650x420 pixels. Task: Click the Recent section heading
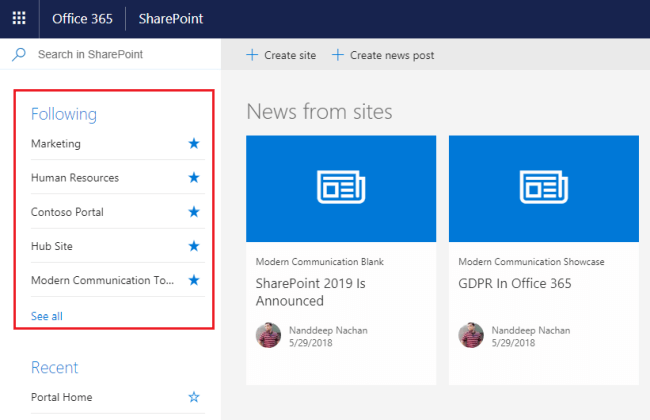(55, 367)
